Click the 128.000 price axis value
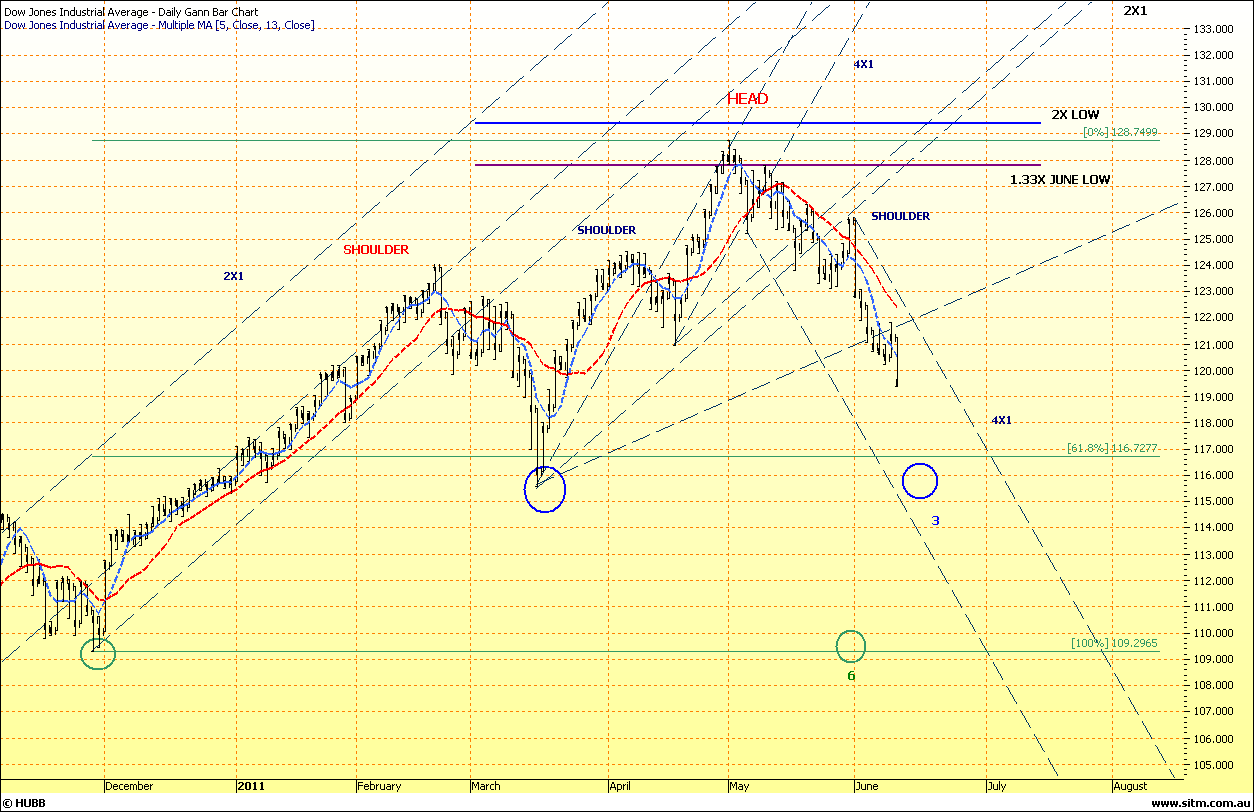Image resolution: width=1254 pixels, height=812 pixels. coord(1211,161)
